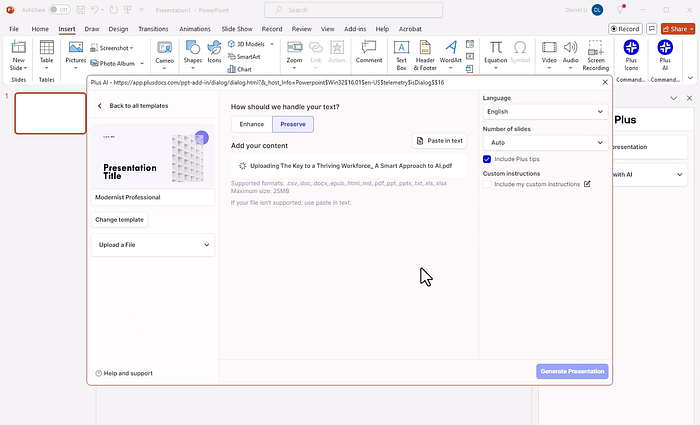
Task: Switch to the Transitions tab
Action: tap(153, 29)
